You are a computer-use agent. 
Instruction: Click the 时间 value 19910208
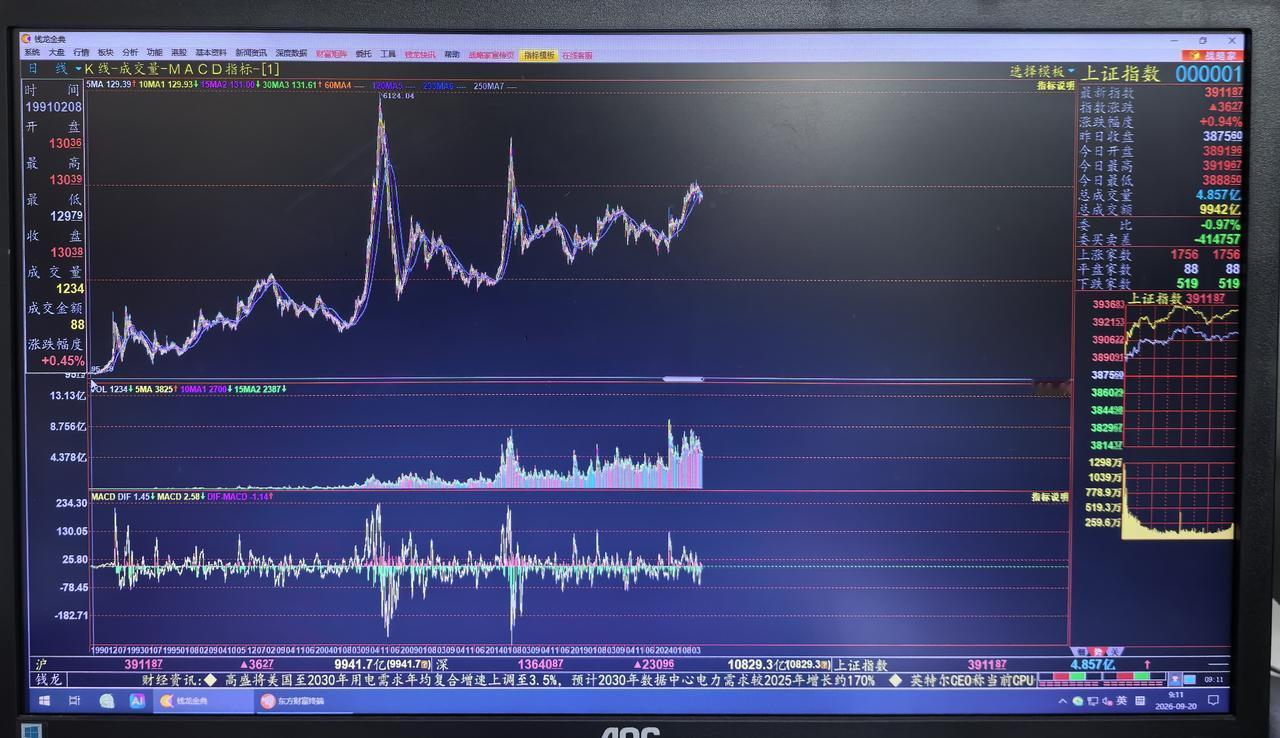click(x=55, y=107)
